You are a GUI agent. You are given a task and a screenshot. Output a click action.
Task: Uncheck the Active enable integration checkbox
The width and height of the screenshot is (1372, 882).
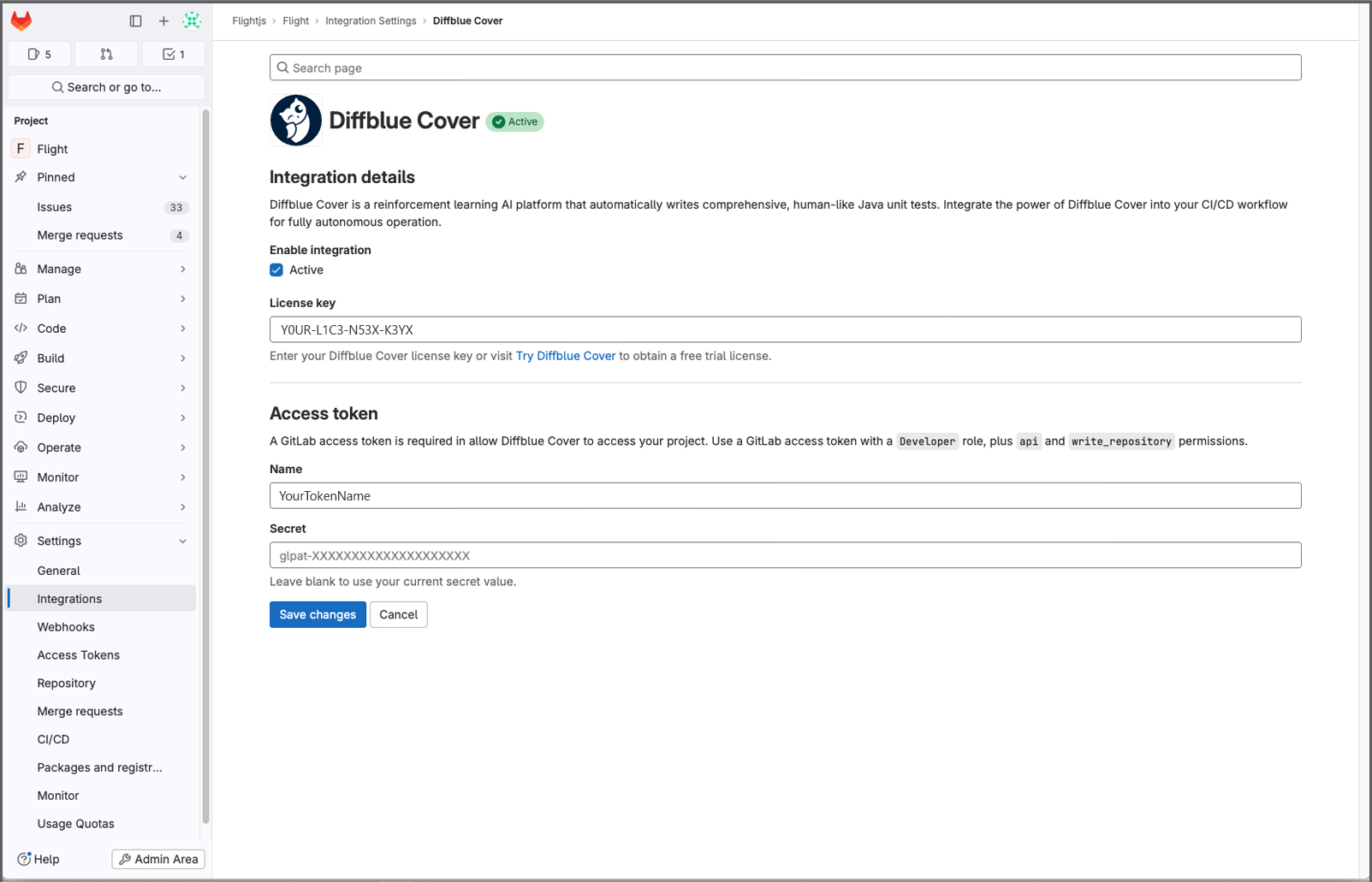(276, 270)
